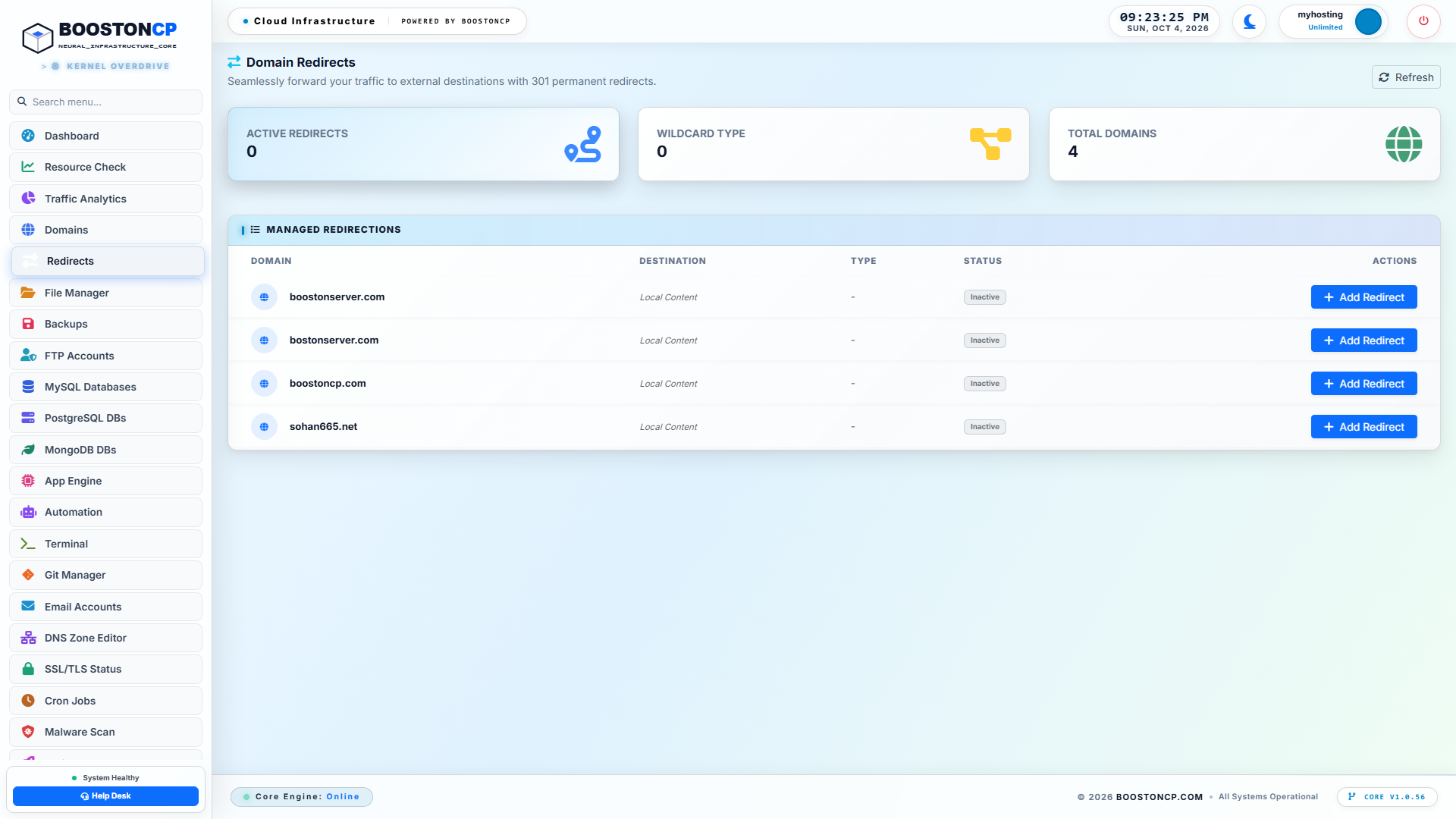Screen dimensions: 1456x819
Task: Click the Git Manager diamond icon
Action: 28,575
